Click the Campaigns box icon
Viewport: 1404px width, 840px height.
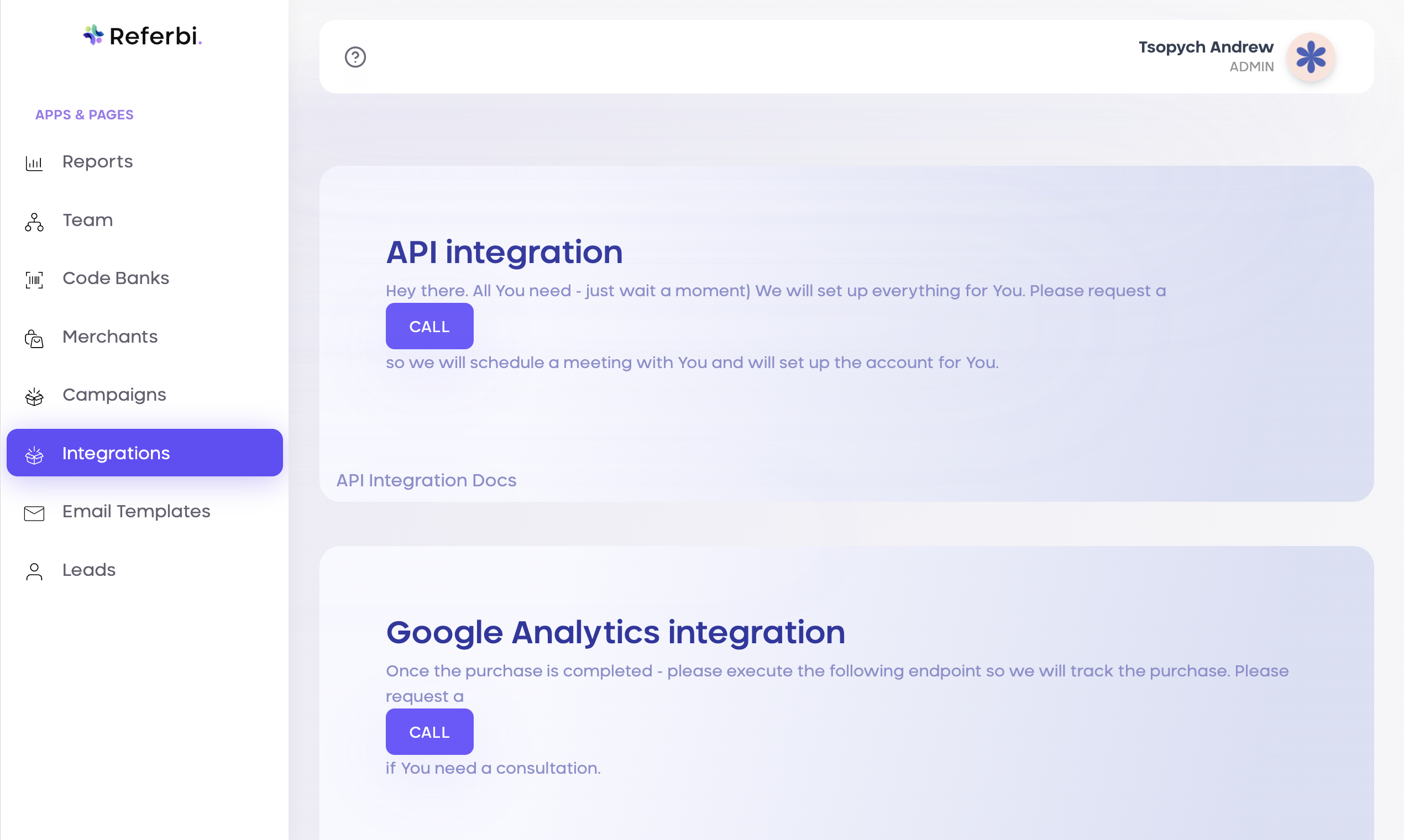pos(34,396)
